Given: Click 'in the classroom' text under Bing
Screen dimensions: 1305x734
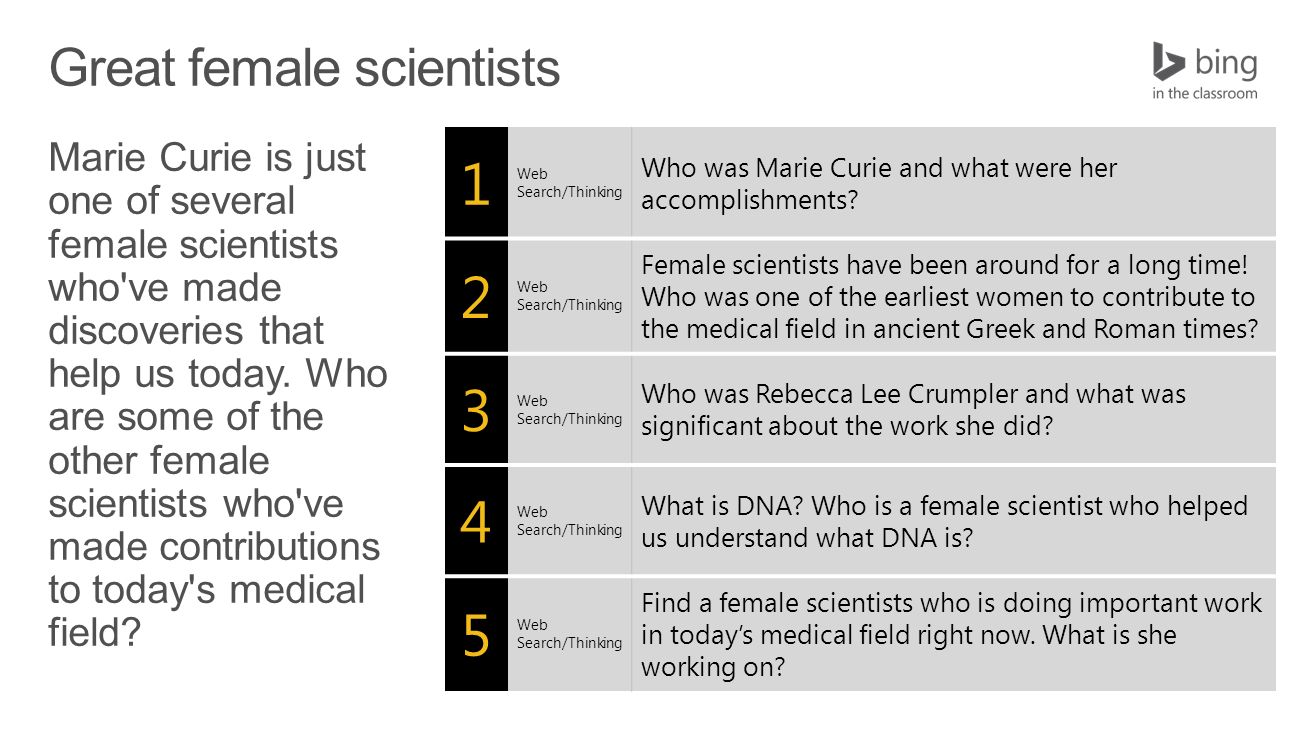Looking at the screenshot, I should 1204,93.
